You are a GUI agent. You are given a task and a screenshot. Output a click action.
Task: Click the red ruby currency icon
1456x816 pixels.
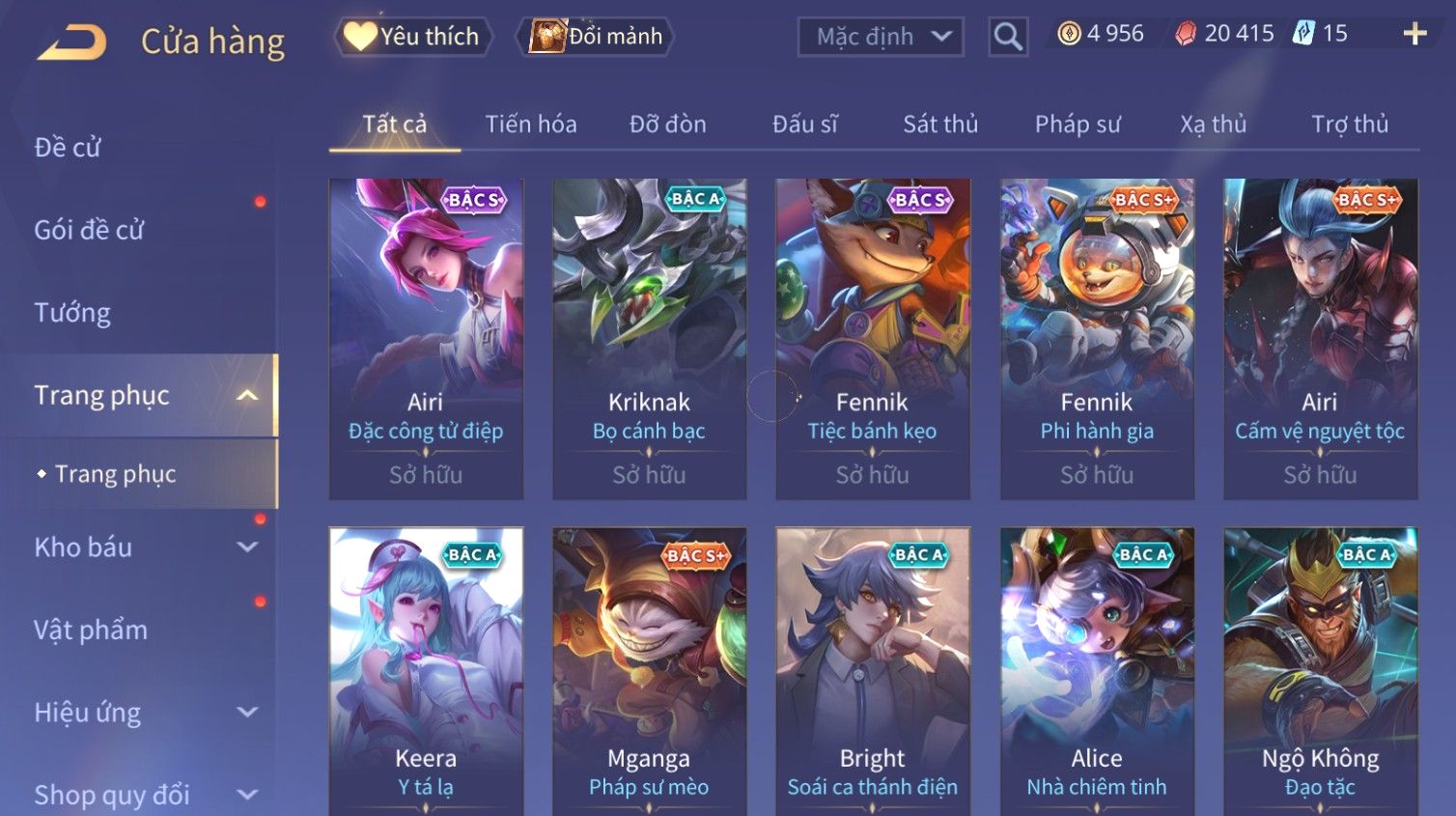coord(1186,34)
